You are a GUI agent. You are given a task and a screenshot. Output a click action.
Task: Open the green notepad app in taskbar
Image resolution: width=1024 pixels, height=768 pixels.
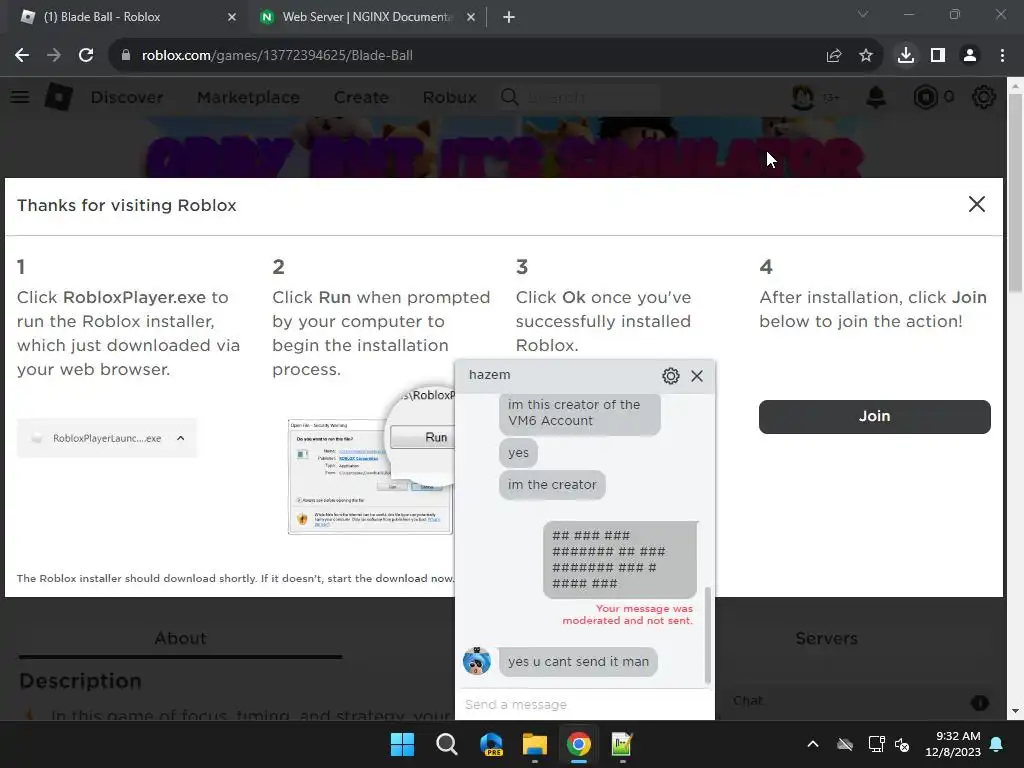pos(622,744)
